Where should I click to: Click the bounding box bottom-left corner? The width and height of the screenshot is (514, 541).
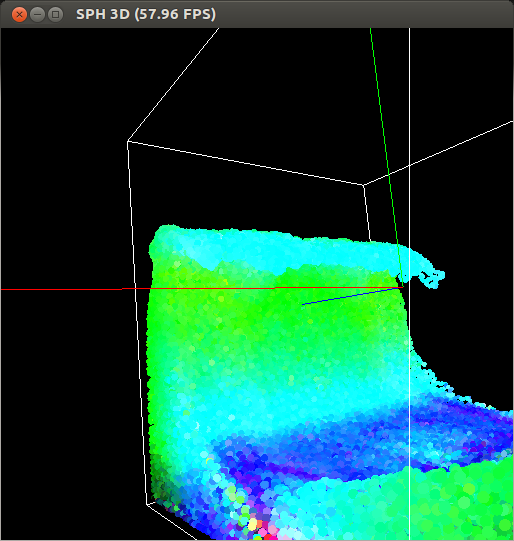click(147, 504)
